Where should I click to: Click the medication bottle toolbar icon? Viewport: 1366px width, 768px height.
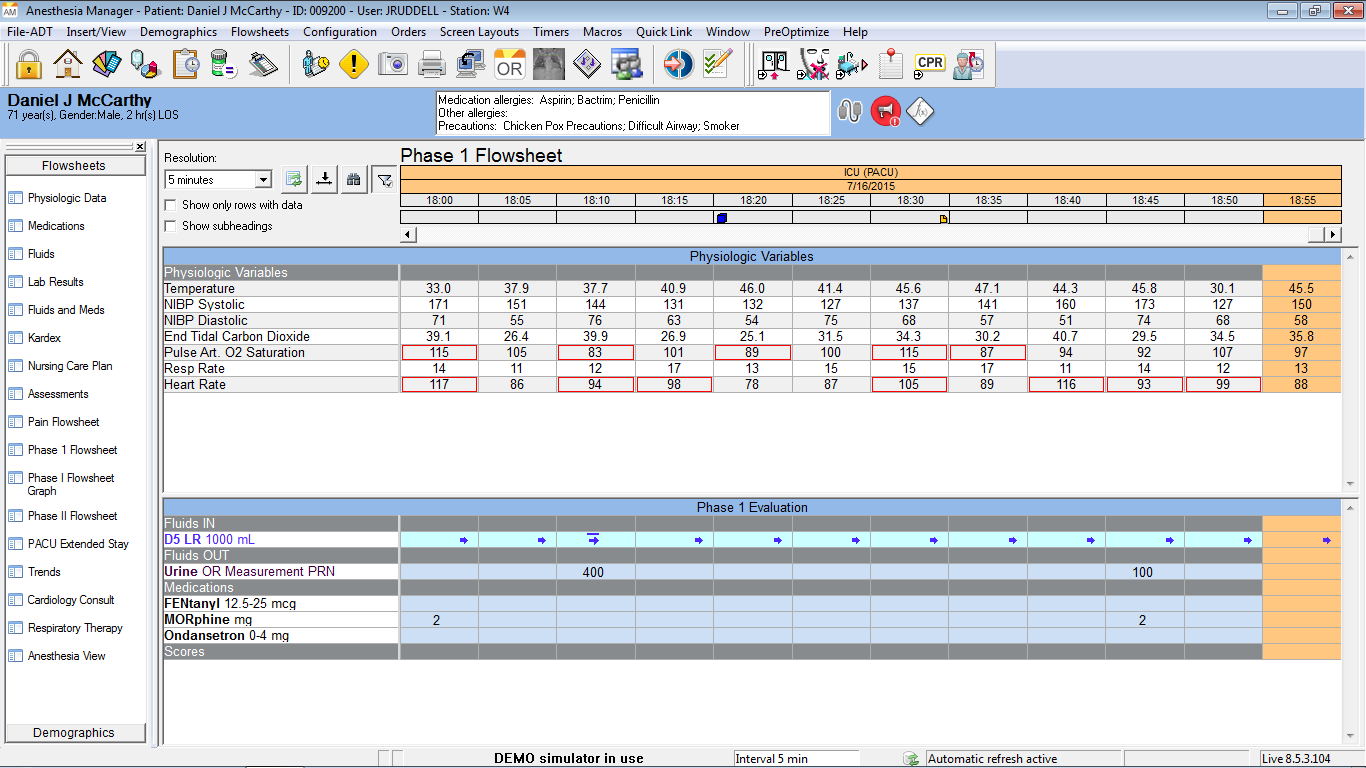225,63
